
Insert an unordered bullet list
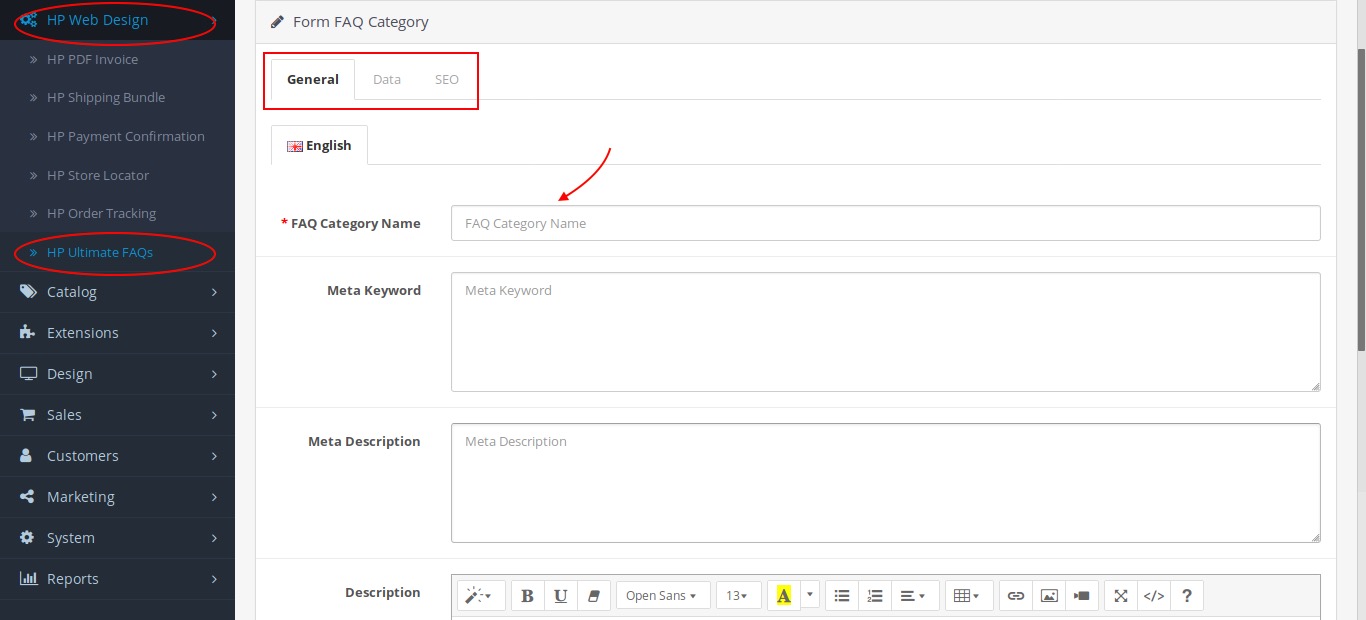point(842,596)
